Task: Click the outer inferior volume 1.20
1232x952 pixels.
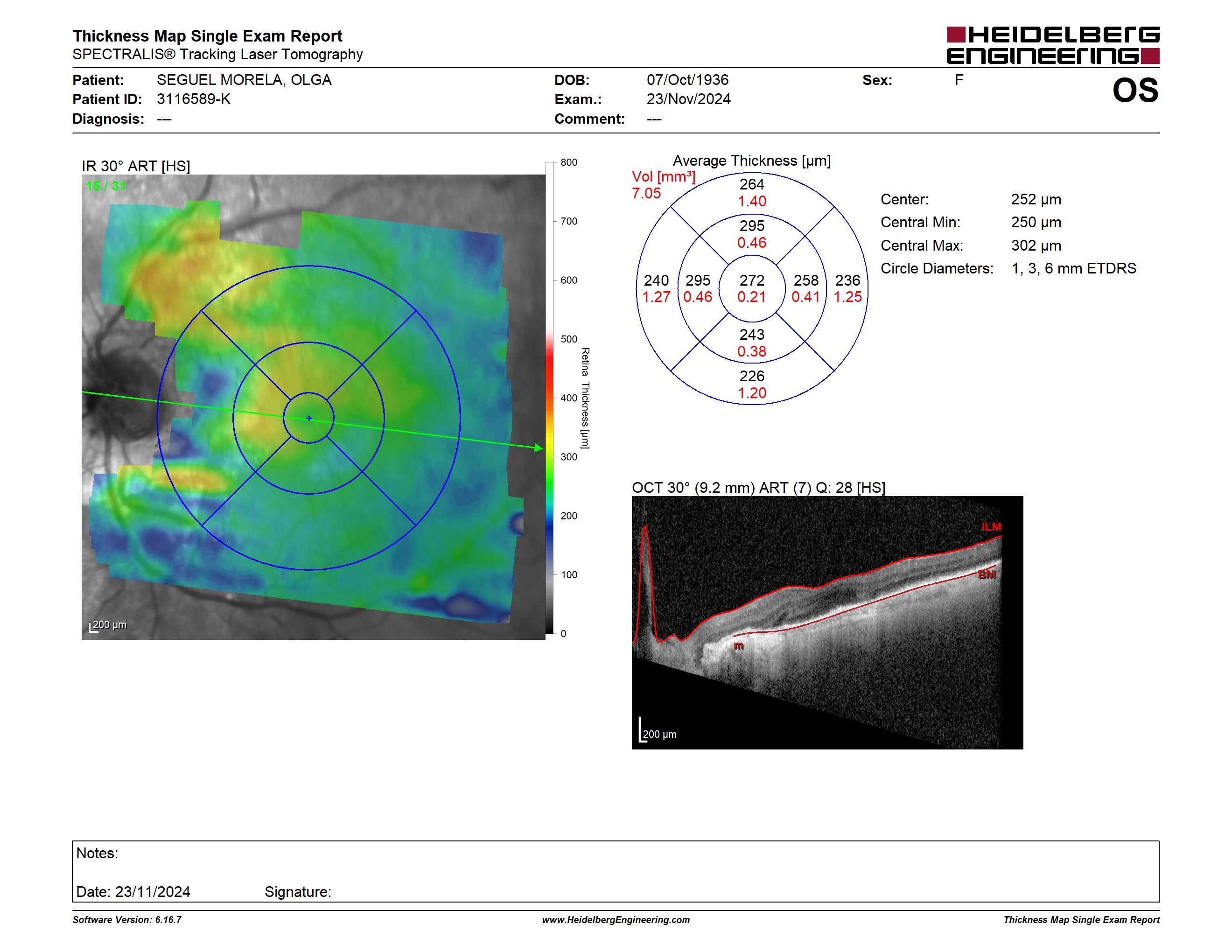Action: coord(752,393)
